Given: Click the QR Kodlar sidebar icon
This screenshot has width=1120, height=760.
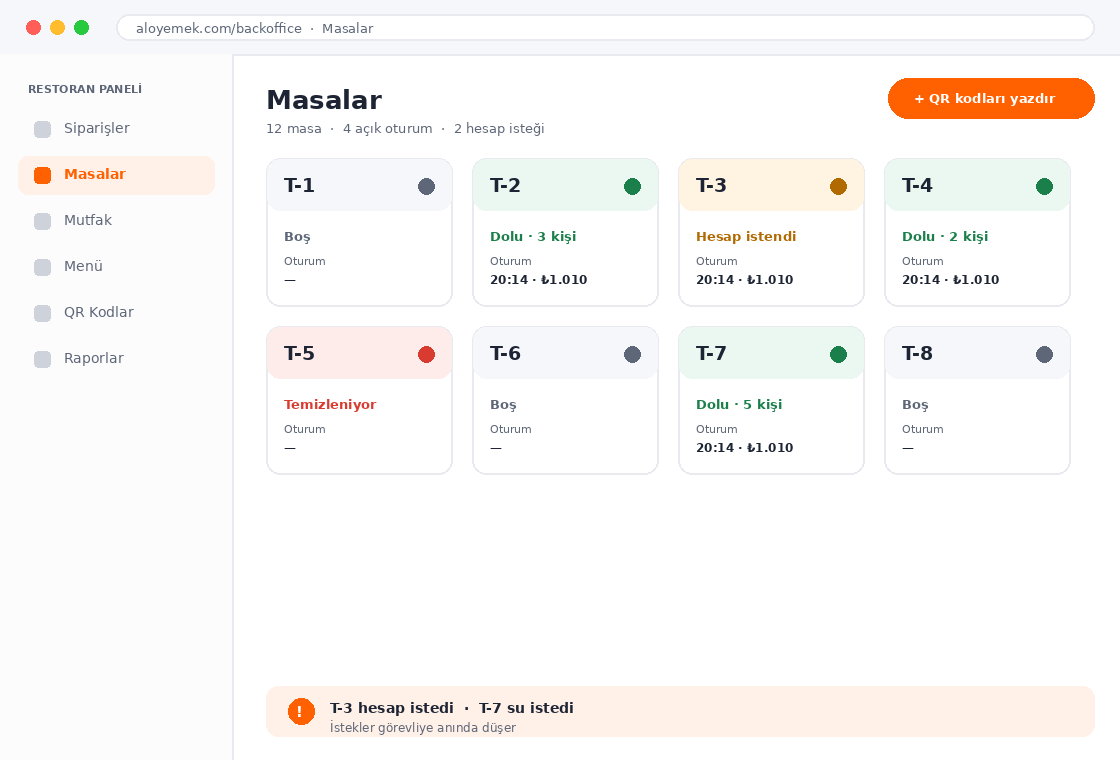Looking at the screenshot, I should point(43,314).
